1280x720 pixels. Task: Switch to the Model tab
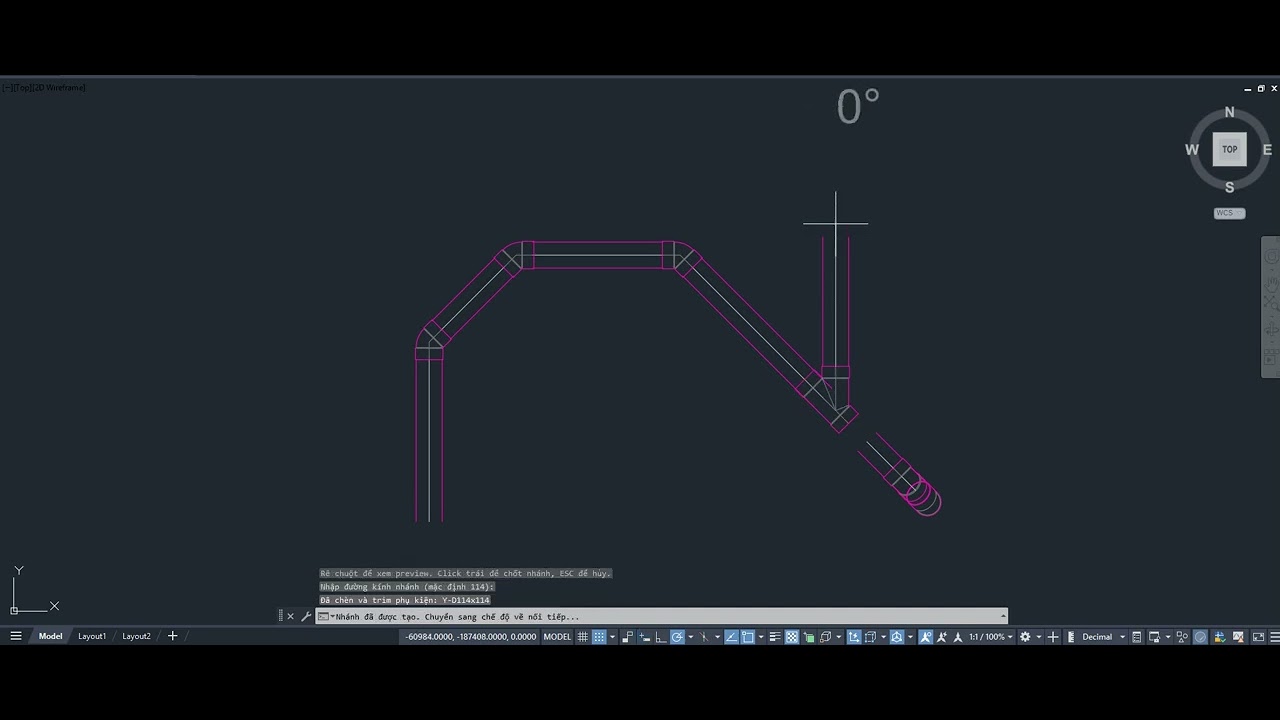tap(50, 636)
